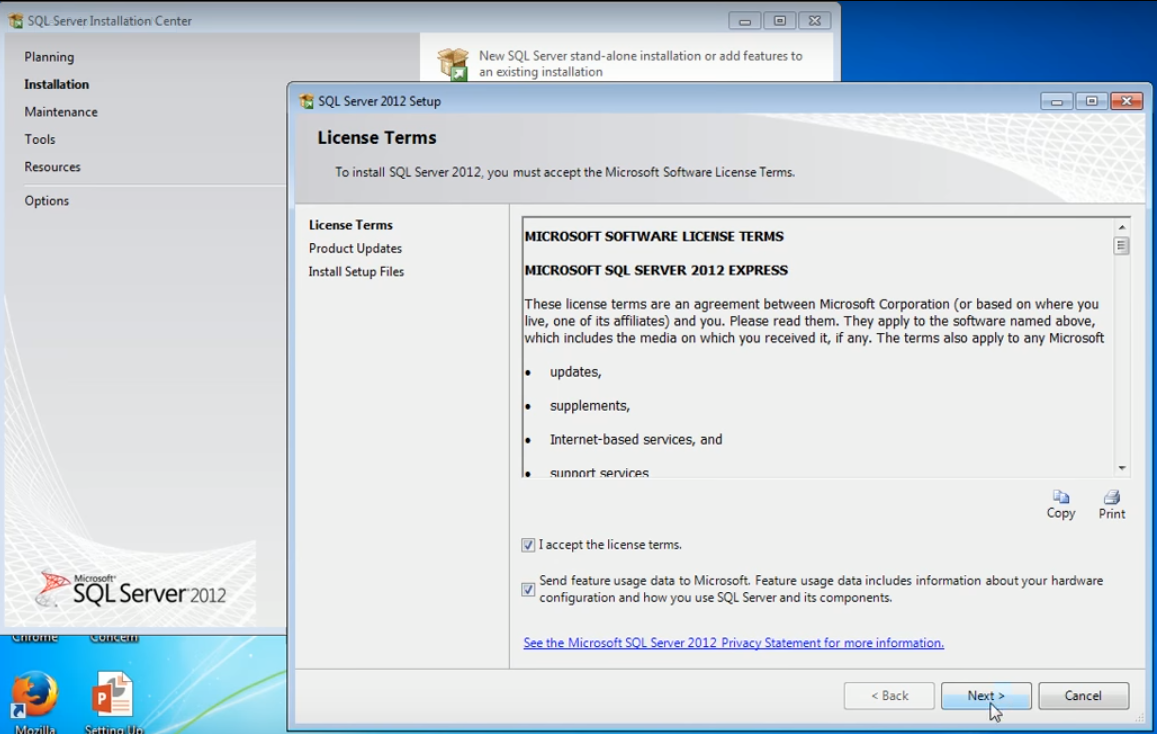Click the Print label under the printer icon

1111,513
